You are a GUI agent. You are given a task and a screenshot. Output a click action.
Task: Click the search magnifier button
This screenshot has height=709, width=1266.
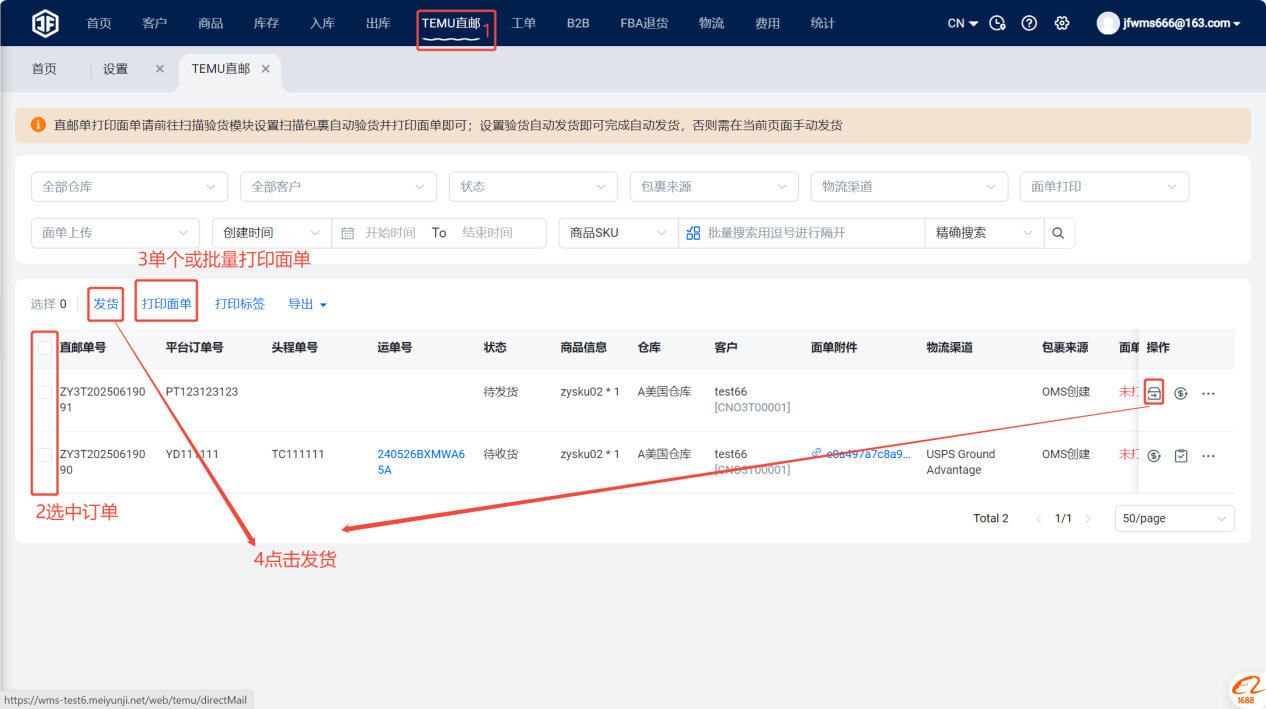pyautogui.click(x=1059, y=233)
